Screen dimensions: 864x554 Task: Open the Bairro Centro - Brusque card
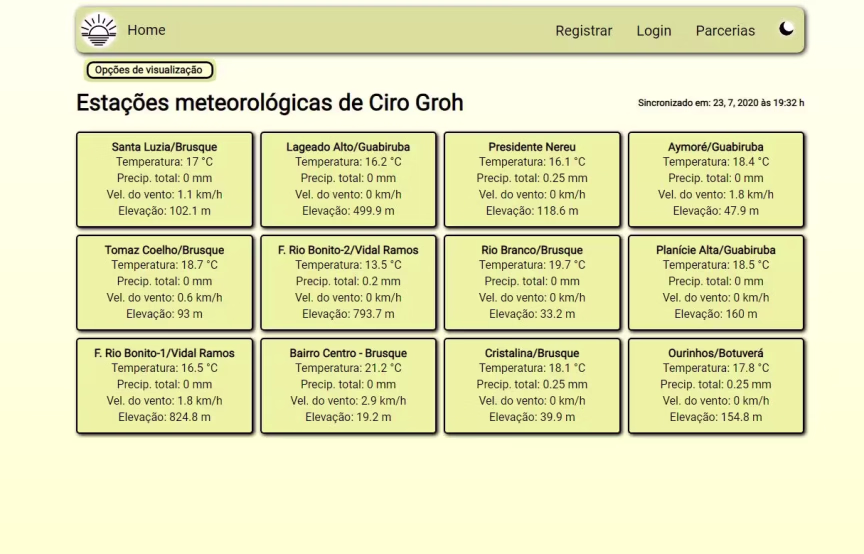[348, 385]
